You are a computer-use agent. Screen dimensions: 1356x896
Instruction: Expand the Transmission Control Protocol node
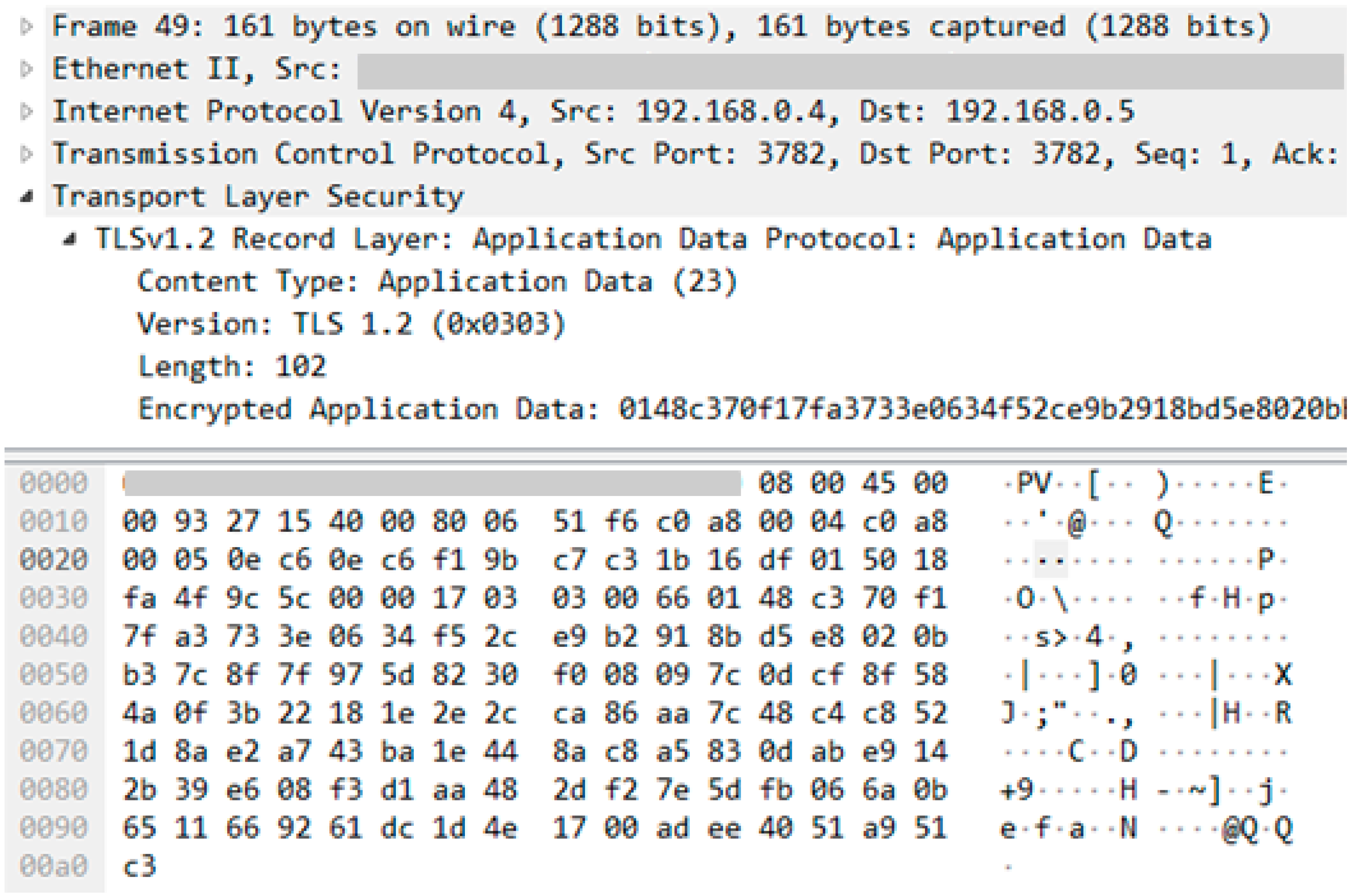point(26,154)
